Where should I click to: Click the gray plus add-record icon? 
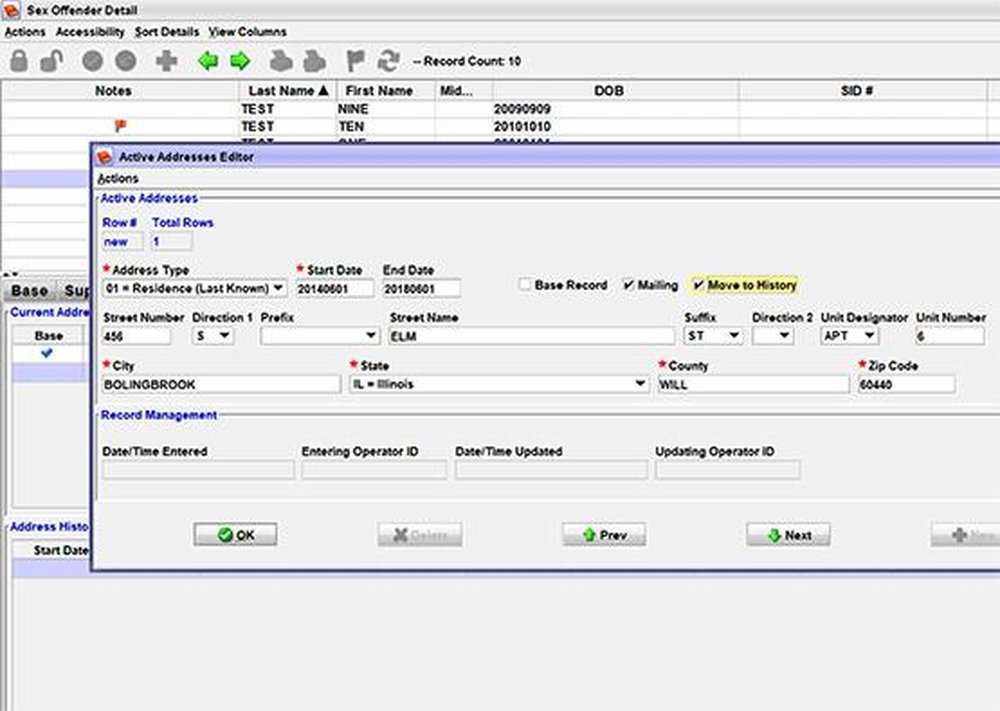166,61
